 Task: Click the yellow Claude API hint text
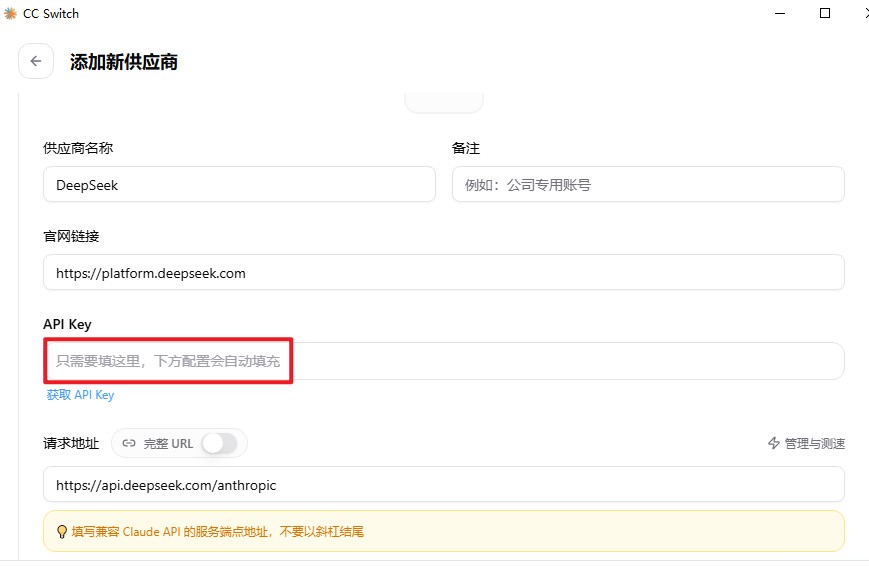[218, 532]
